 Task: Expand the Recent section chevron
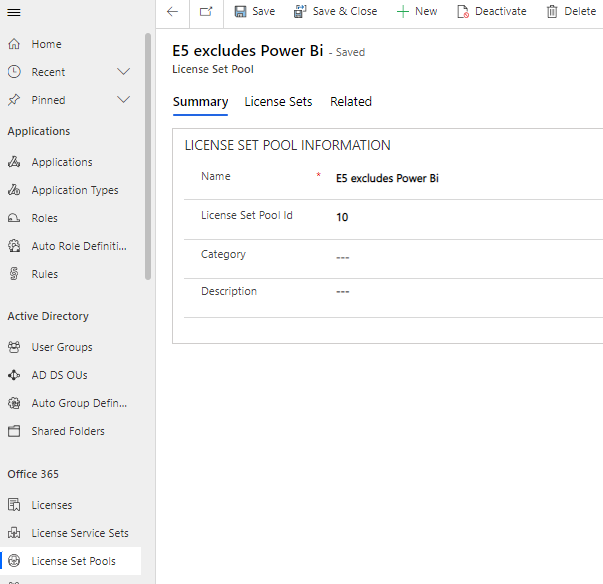124,72
